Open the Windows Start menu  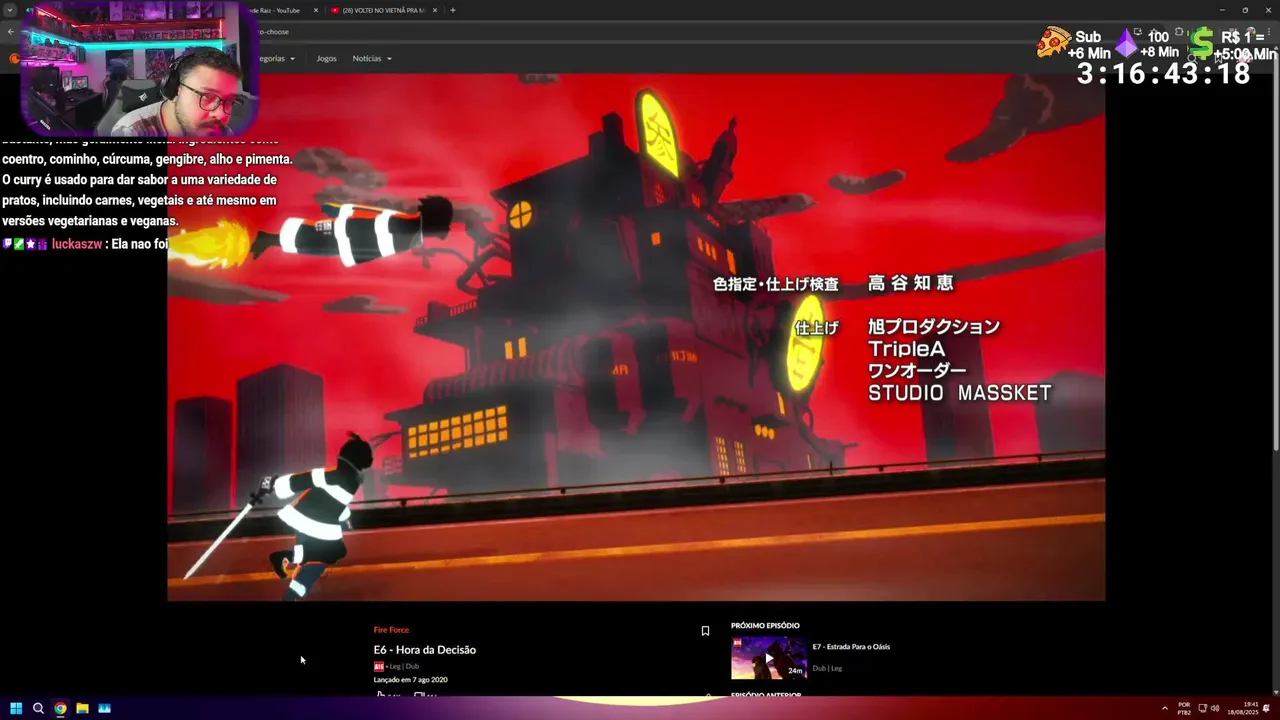[16, 708]
